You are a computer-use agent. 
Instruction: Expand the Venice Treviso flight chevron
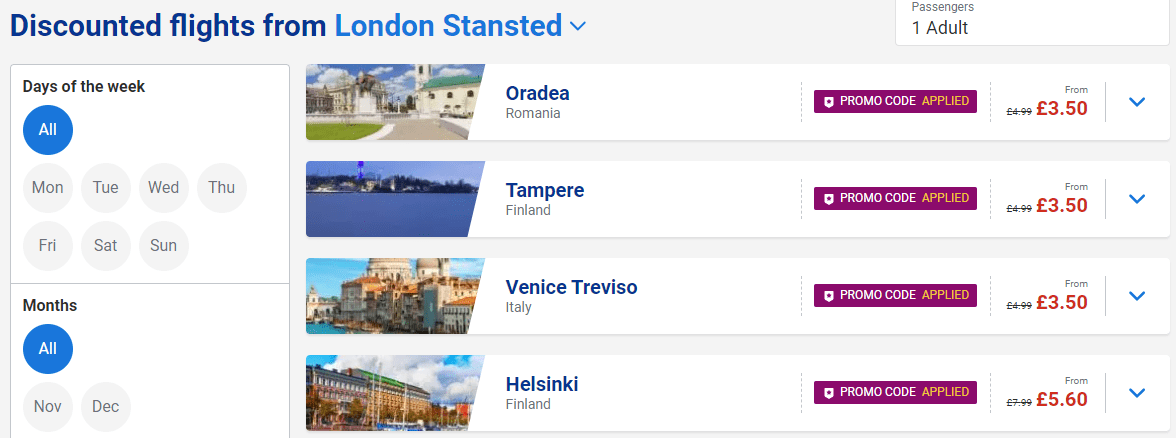[1137, 296]
